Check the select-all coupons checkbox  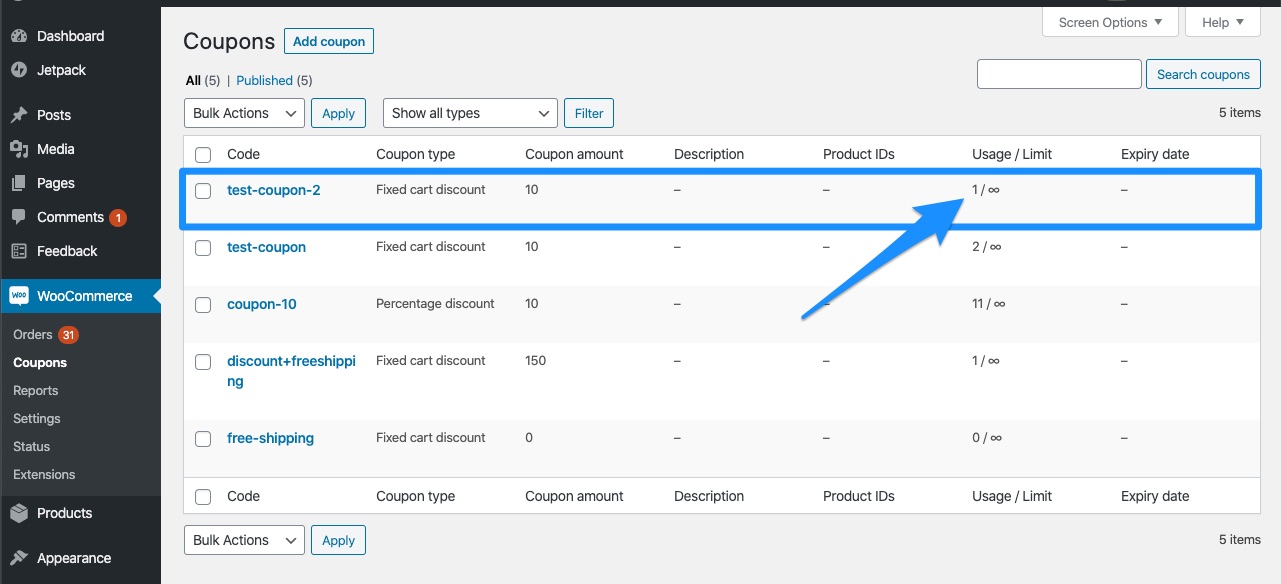(203, 154)
